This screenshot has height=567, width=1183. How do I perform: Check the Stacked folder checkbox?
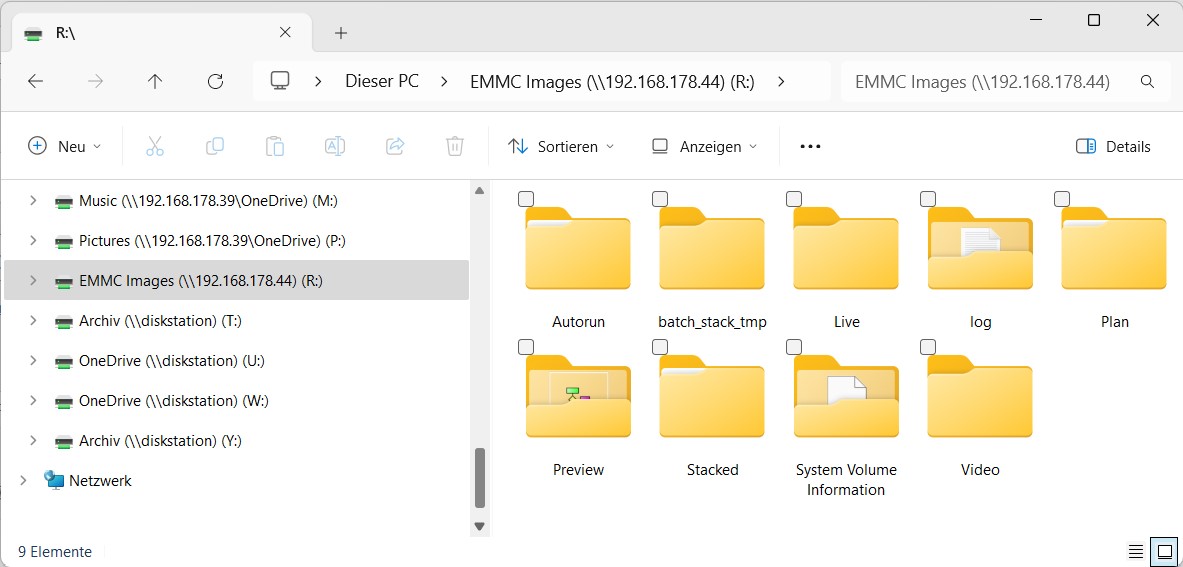(x=660, y=347)
